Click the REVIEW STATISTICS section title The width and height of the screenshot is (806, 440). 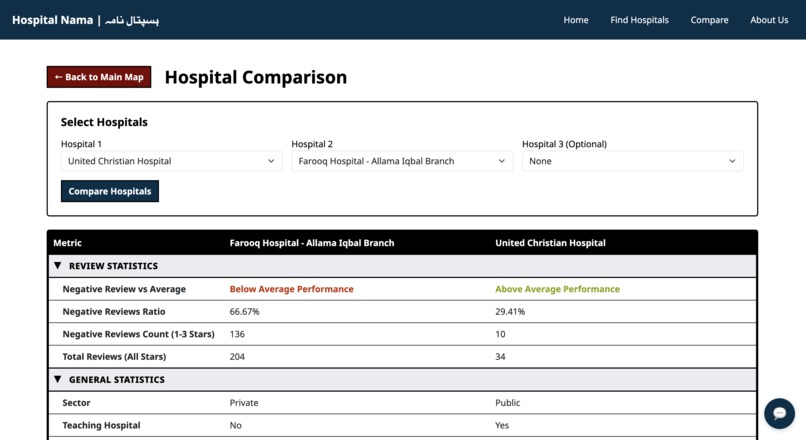tap(113, 266)
